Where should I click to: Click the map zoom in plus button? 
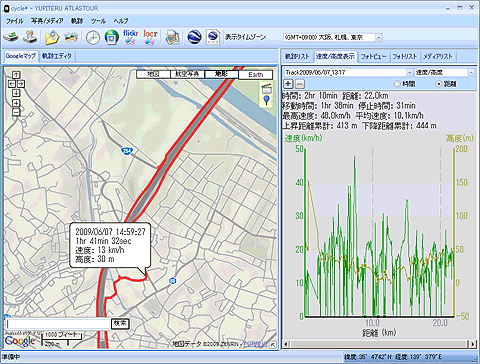point(16,103)
